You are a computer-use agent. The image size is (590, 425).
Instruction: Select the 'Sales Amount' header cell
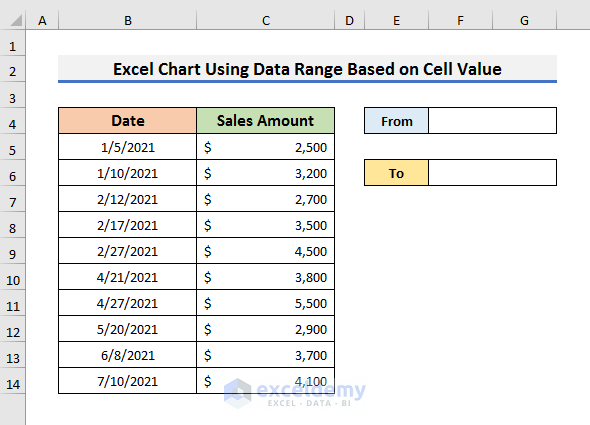coord(265,120)
